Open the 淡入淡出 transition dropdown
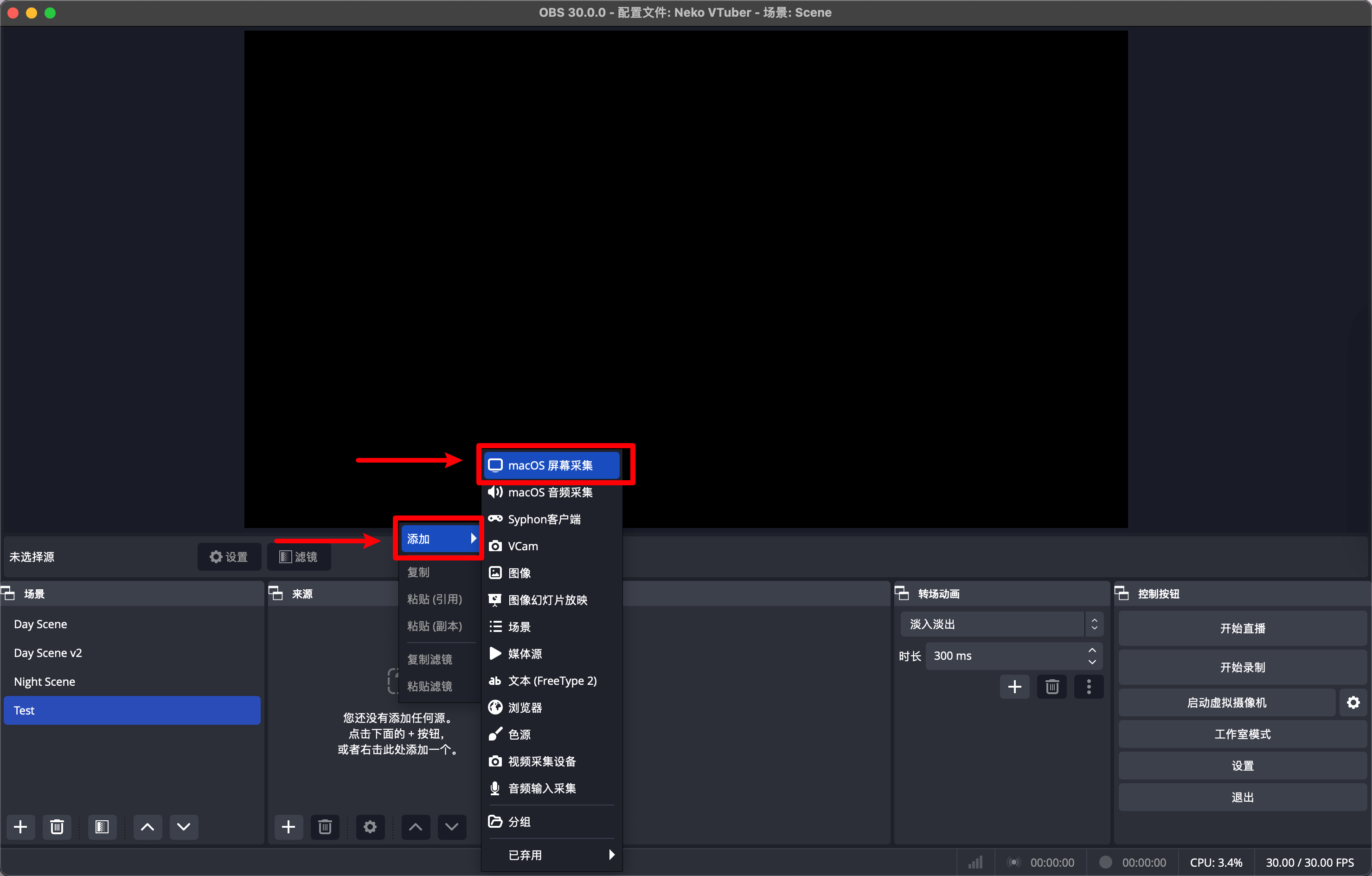Viewport: 1372px width, 876px height. tap(1001, 624)
